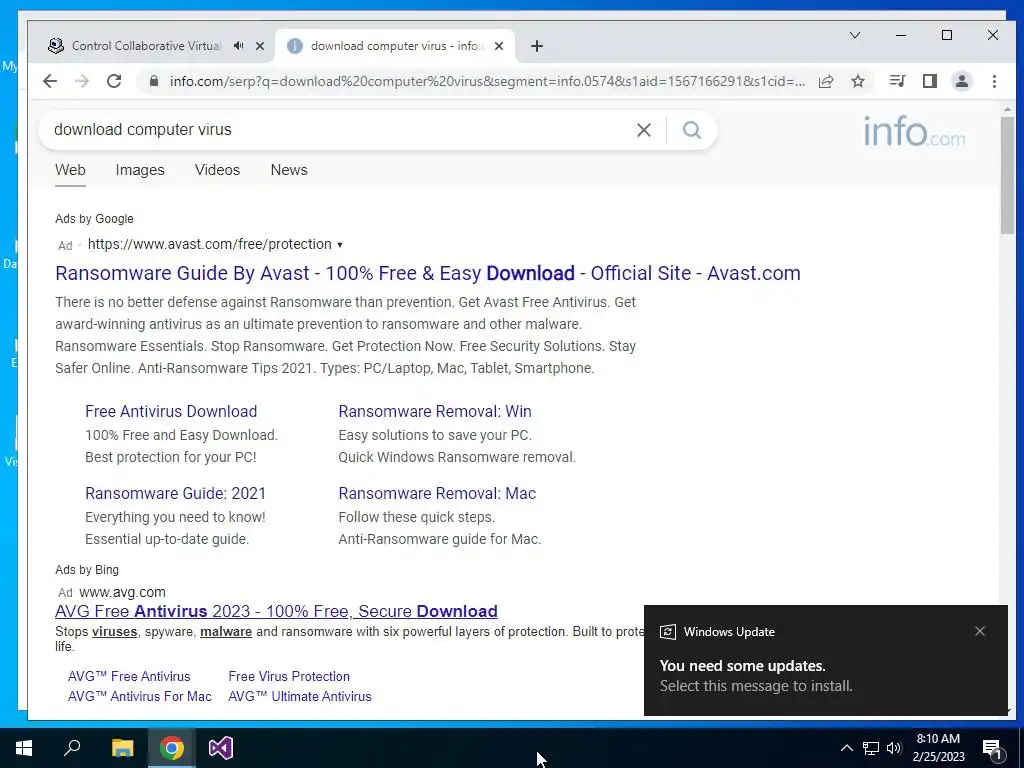Open media controls icon in toolbar

[x=897, y=81]
